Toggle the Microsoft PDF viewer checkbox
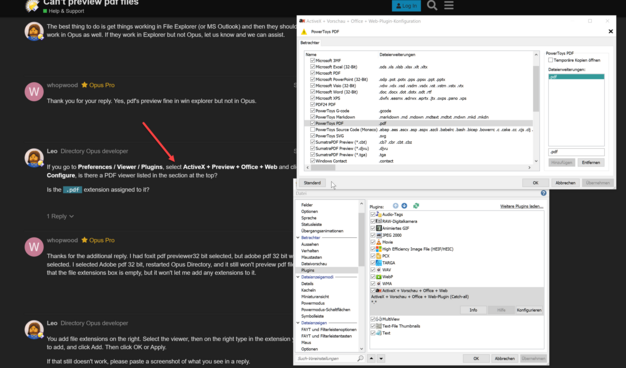The width and height of the screenshot is (626, 368). (313, 73)
